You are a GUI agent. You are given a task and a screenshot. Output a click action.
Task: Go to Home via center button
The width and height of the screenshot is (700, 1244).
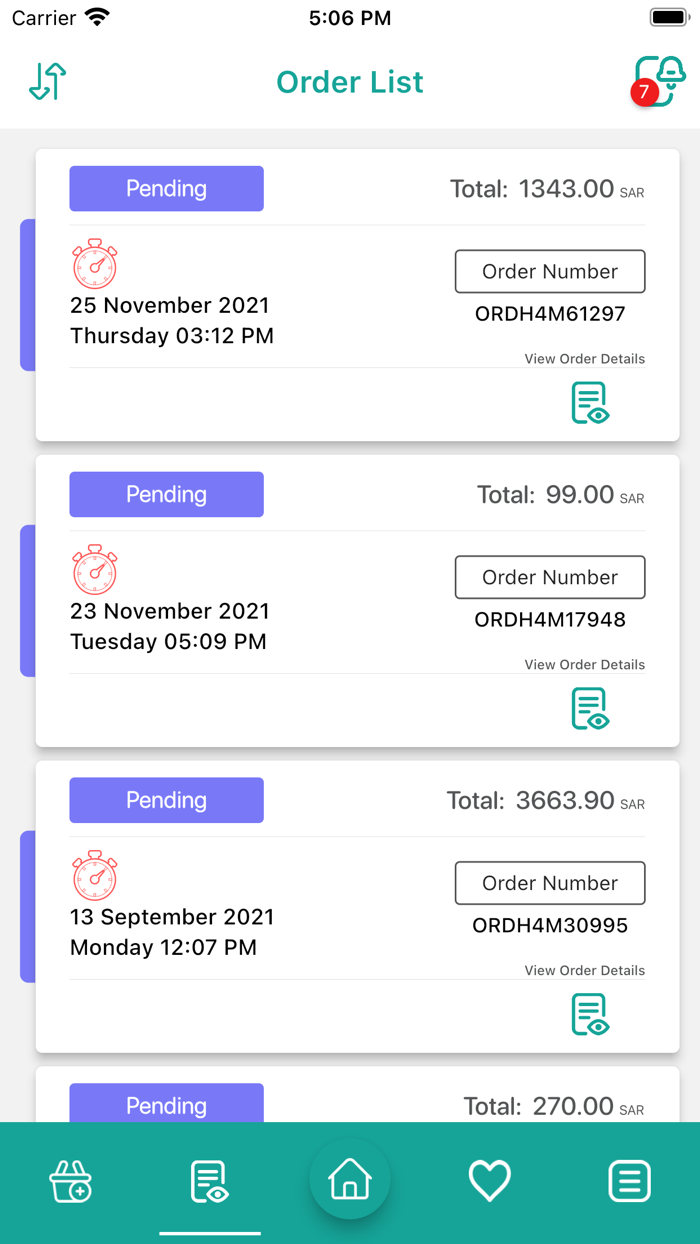(x=350, y=1180)
